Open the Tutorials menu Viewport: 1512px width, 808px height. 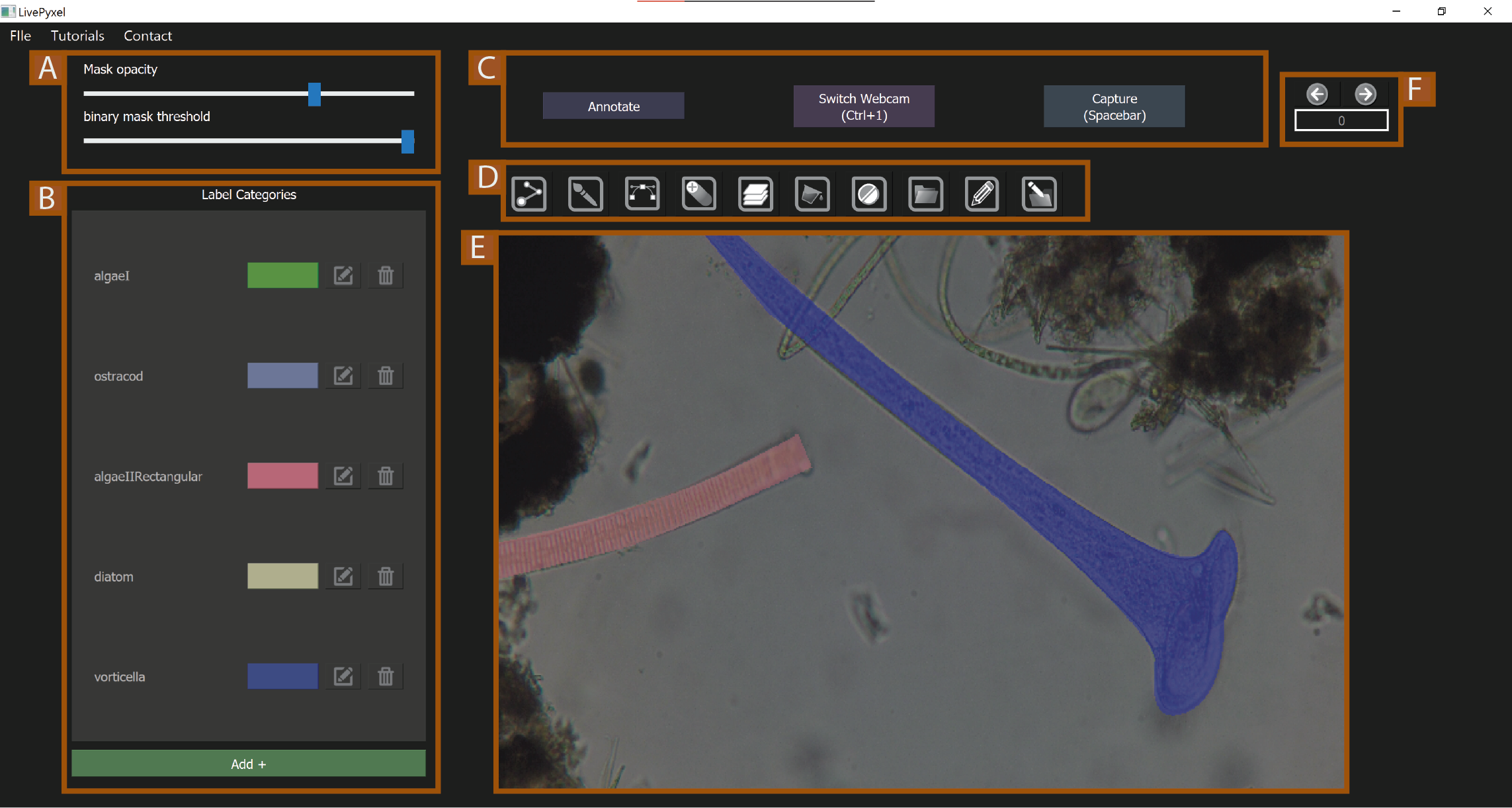pyautogui.click(x=77, y=36)
